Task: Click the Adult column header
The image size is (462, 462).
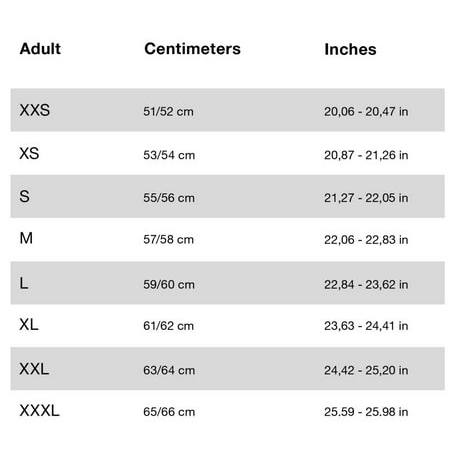Action: click(40, 49)
